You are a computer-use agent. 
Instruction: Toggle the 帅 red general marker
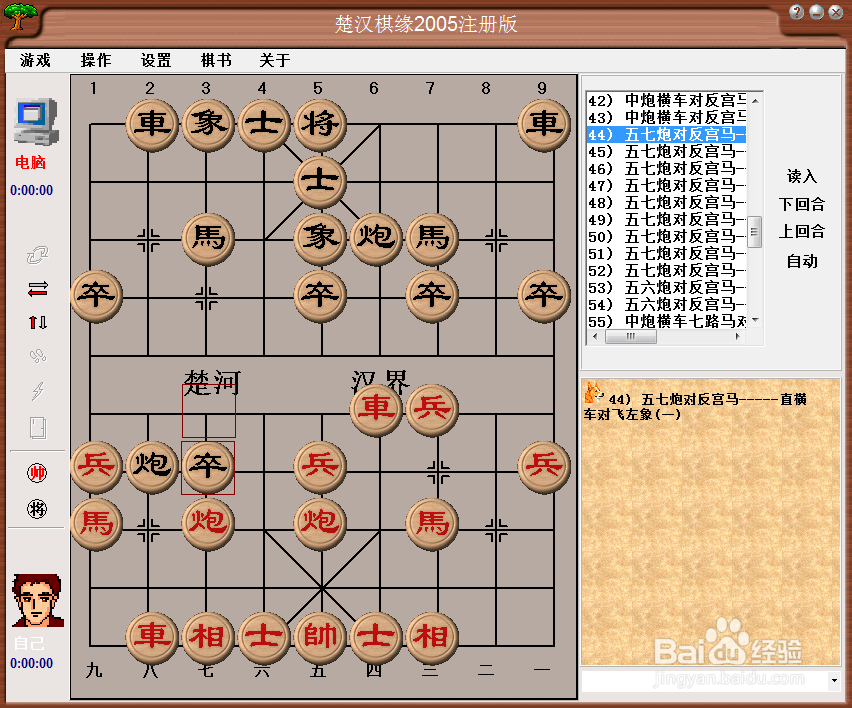click(36, 473)
